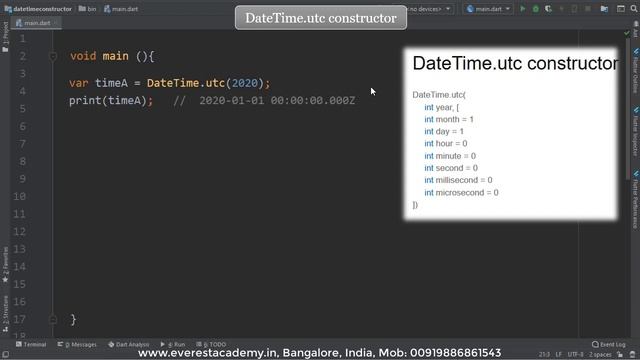Run with coverage icon

(x=549, y=9)
